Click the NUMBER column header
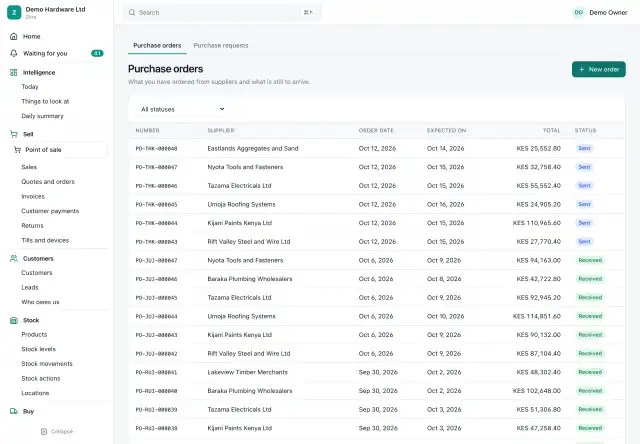 click(x=147, y=131)
